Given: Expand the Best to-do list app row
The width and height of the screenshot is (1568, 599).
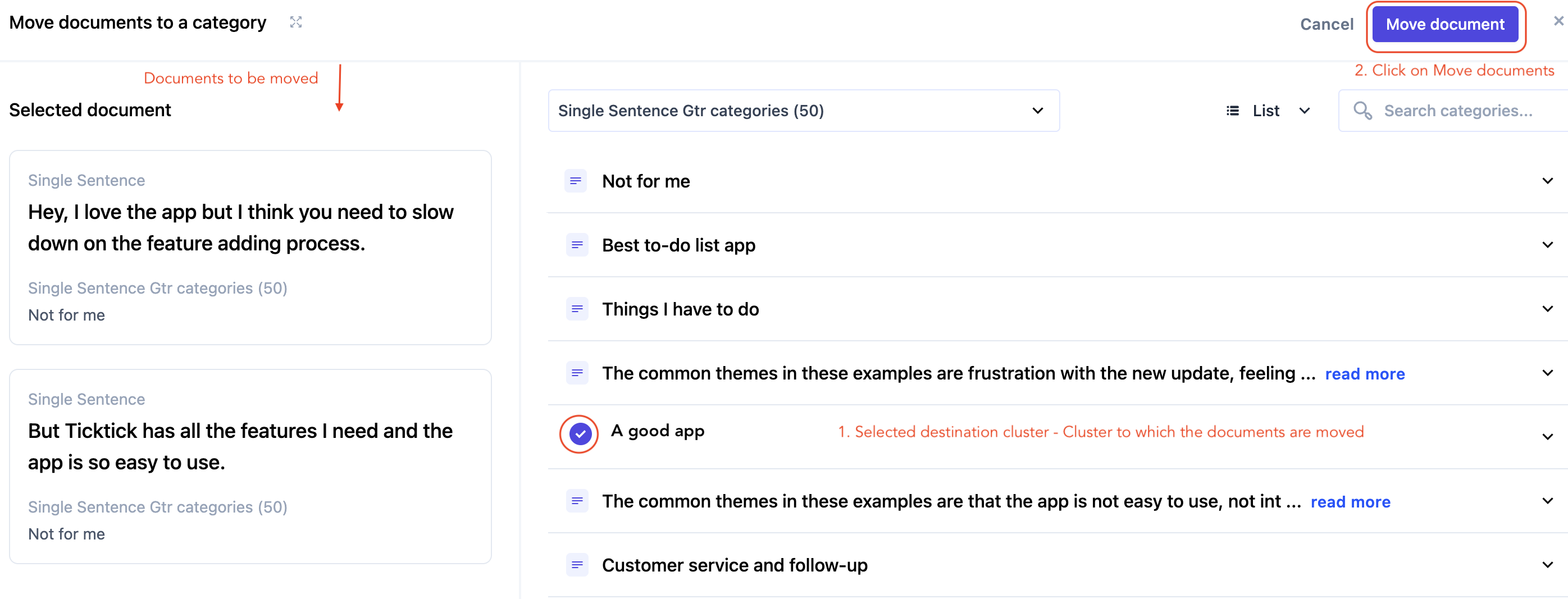Looking at the screenshot, I should coord(1547,245).
